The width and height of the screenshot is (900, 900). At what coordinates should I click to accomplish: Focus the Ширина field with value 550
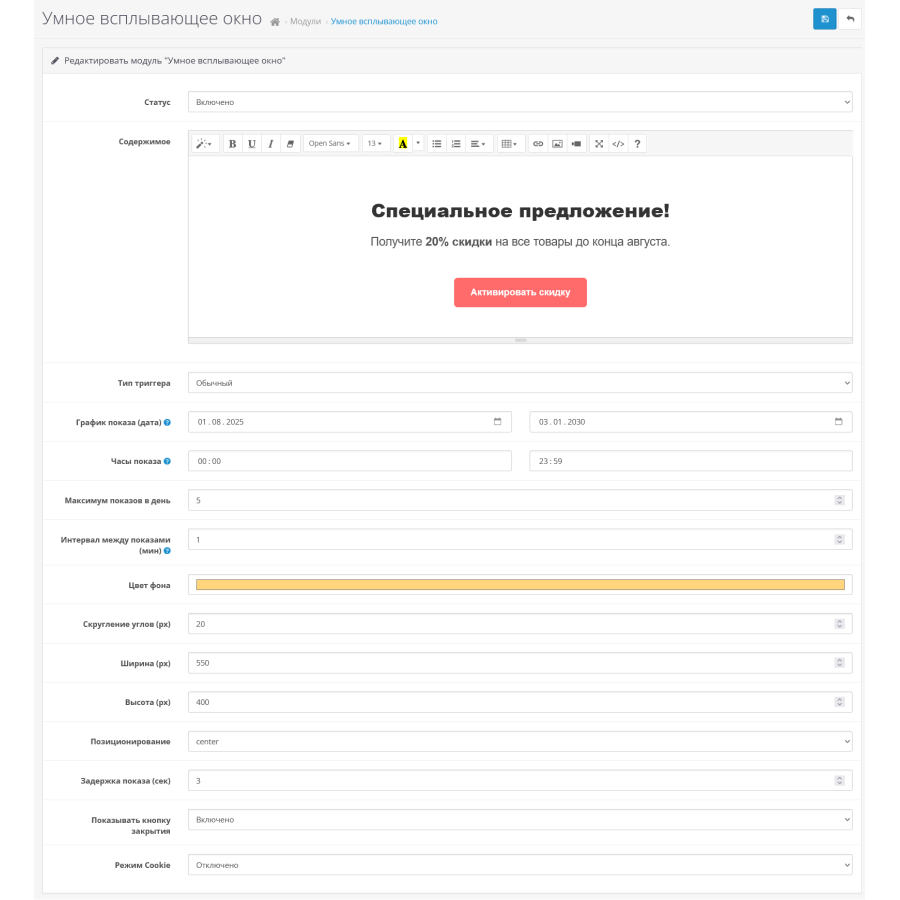click(x=520, y=663)
